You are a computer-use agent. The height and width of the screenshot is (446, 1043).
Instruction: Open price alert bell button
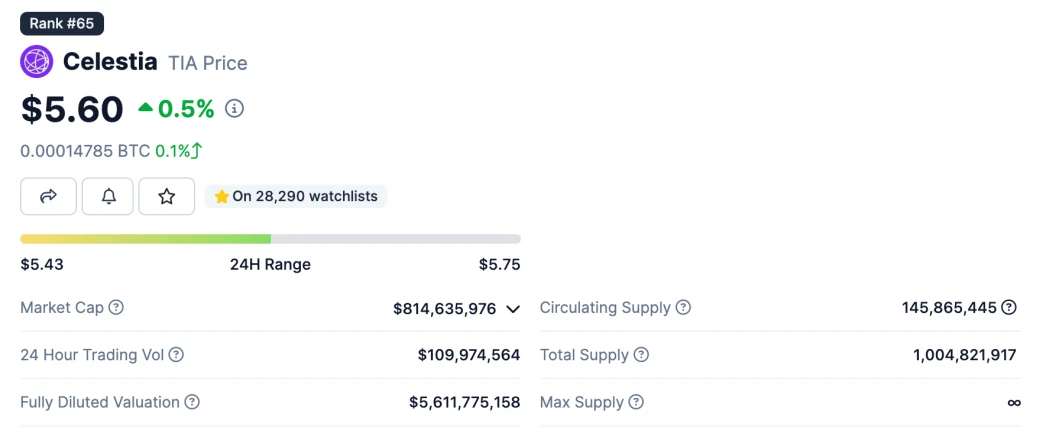pyautogui.click(x=109, y=197)
